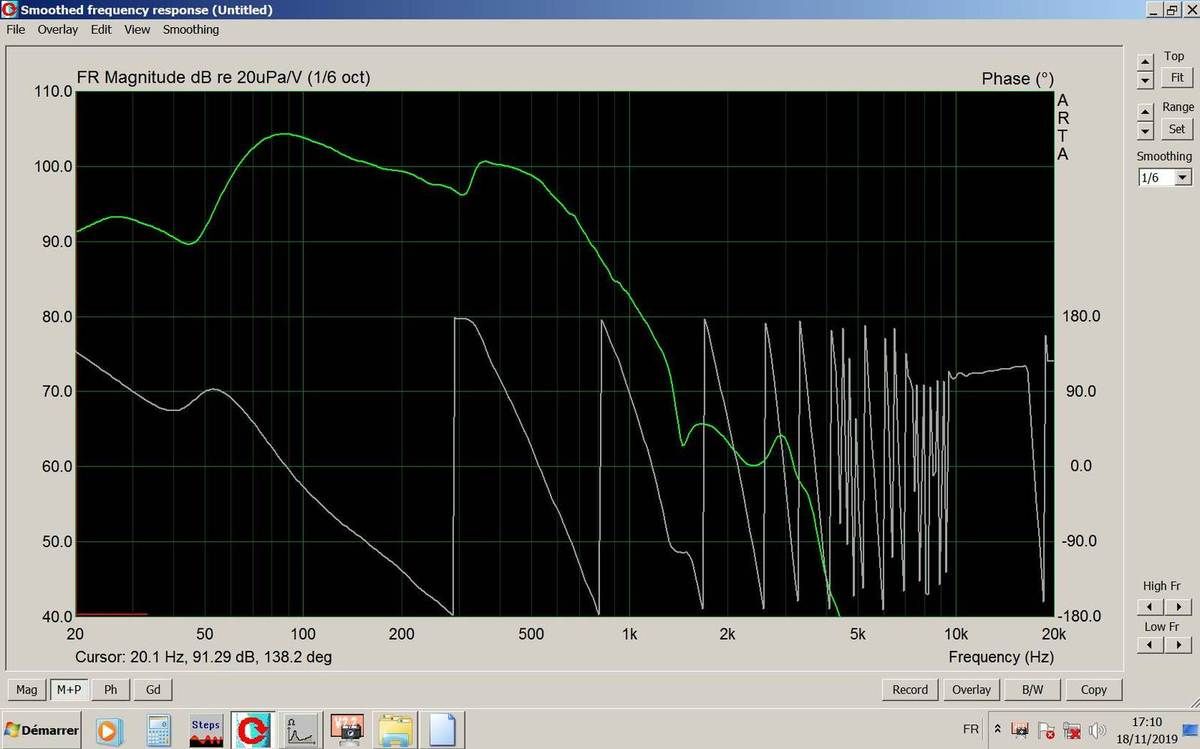Viewport: 1200px width, 749px height.
Task: Click the volume speaker tray icon
Action: pyautogui.click(x=1097, y=730)
